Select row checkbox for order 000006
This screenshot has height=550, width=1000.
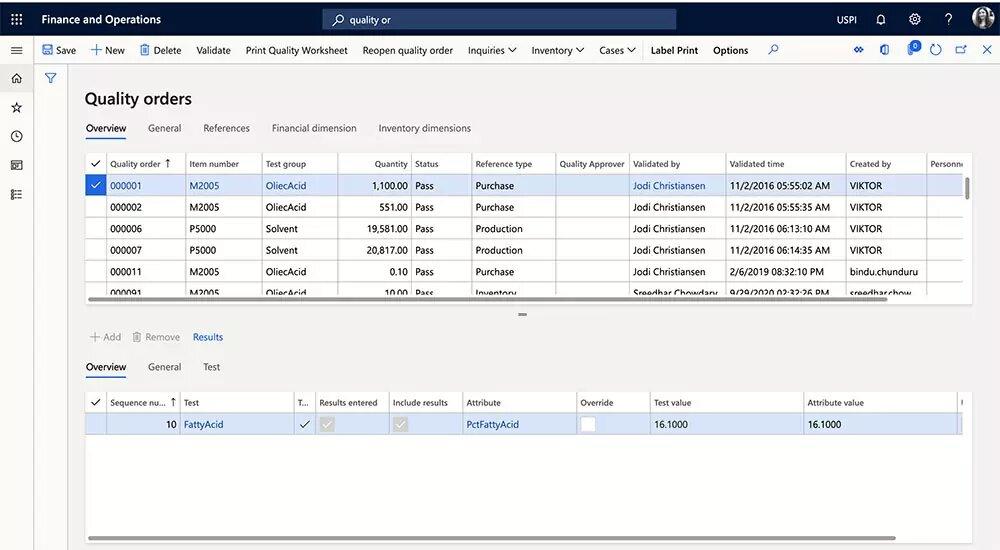96,228
